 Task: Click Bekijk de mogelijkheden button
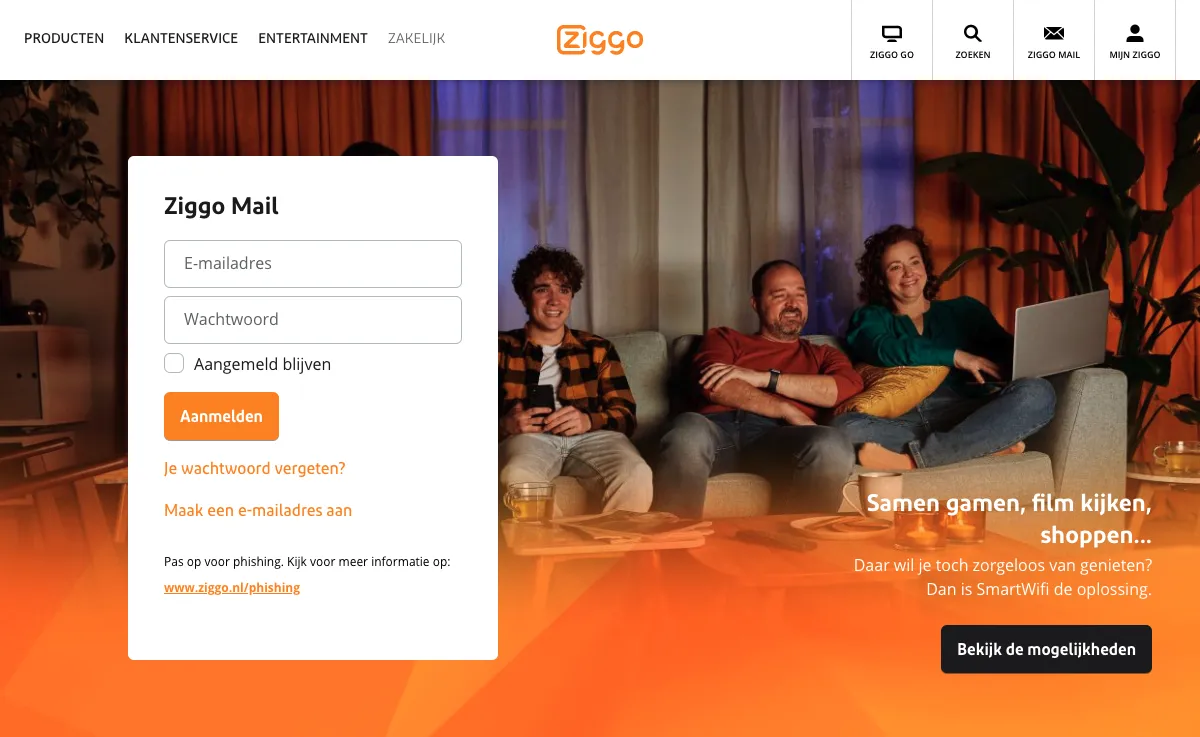click(x=1046, y=649)
